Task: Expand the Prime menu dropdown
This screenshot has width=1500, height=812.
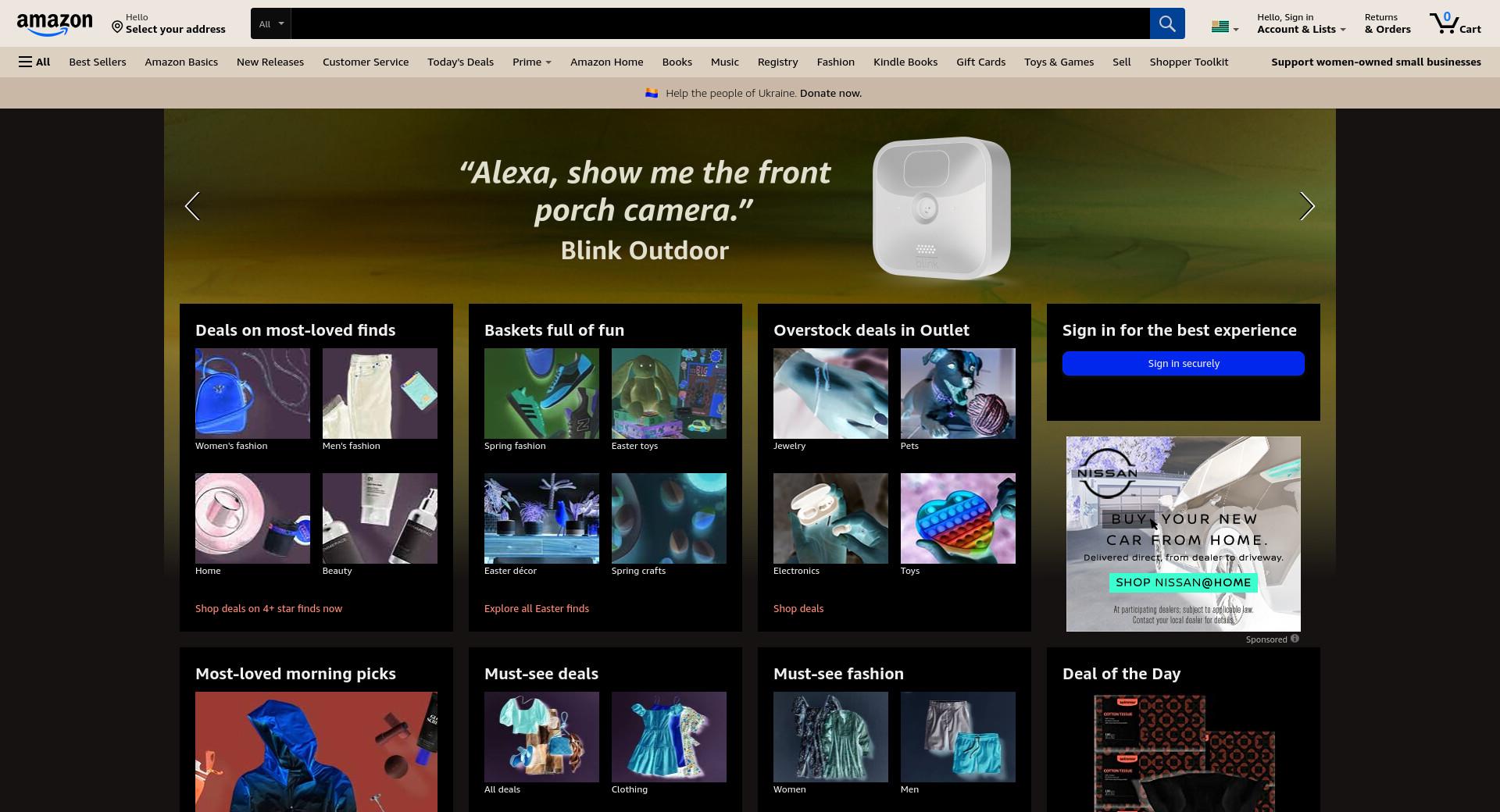Action: click(531, 62)
